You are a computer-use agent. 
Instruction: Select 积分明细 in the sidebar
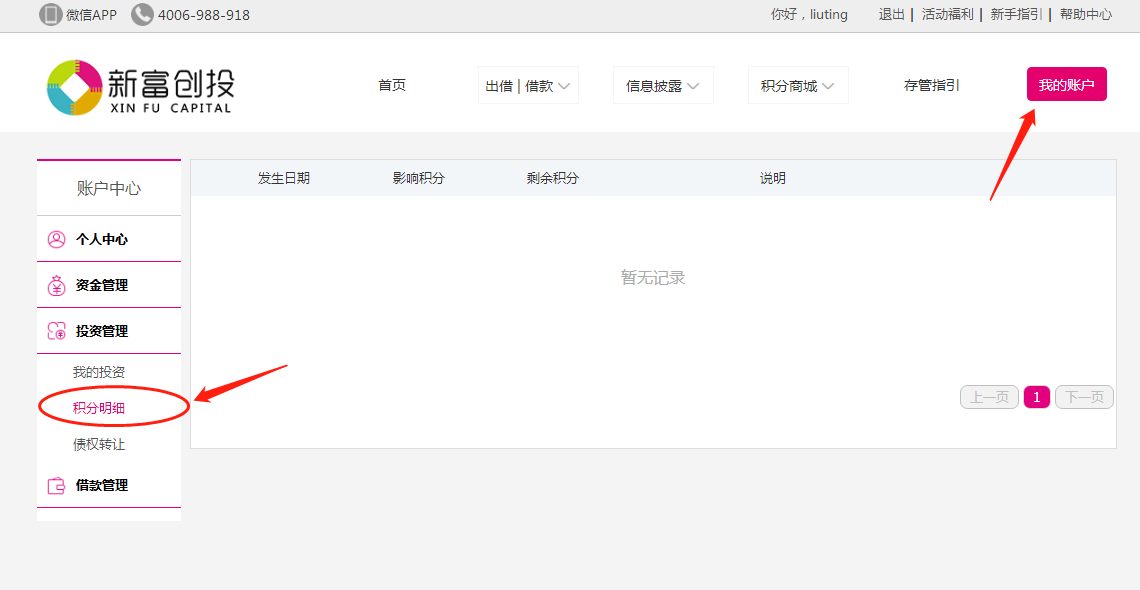99,408
